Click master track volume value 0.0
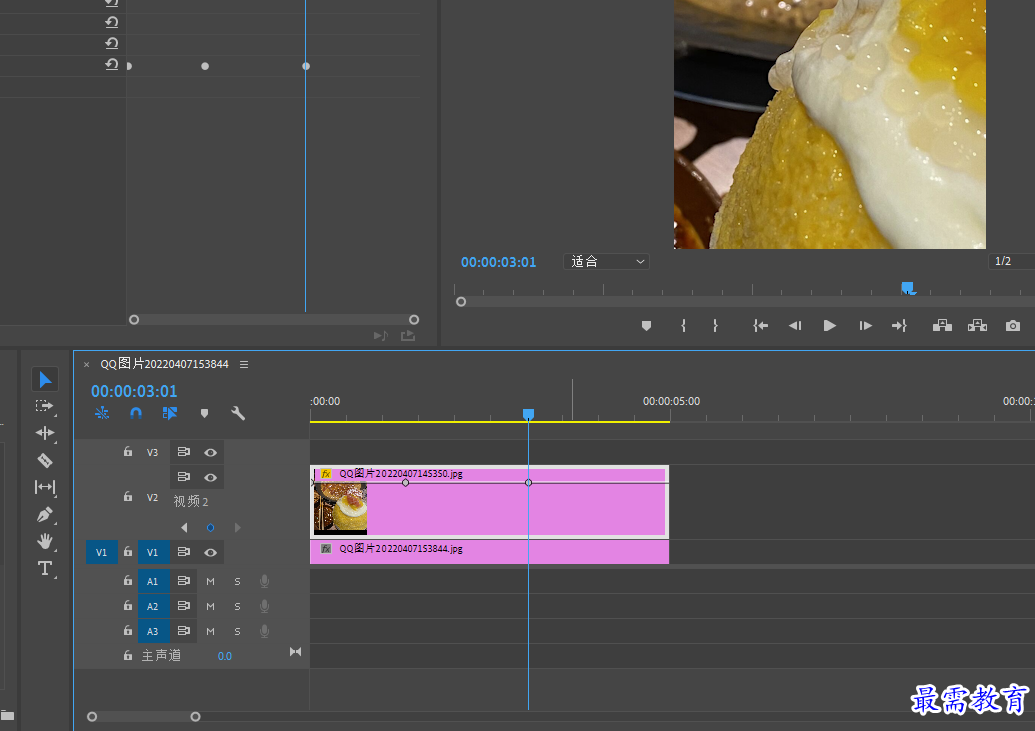 [x=224, y=656]
